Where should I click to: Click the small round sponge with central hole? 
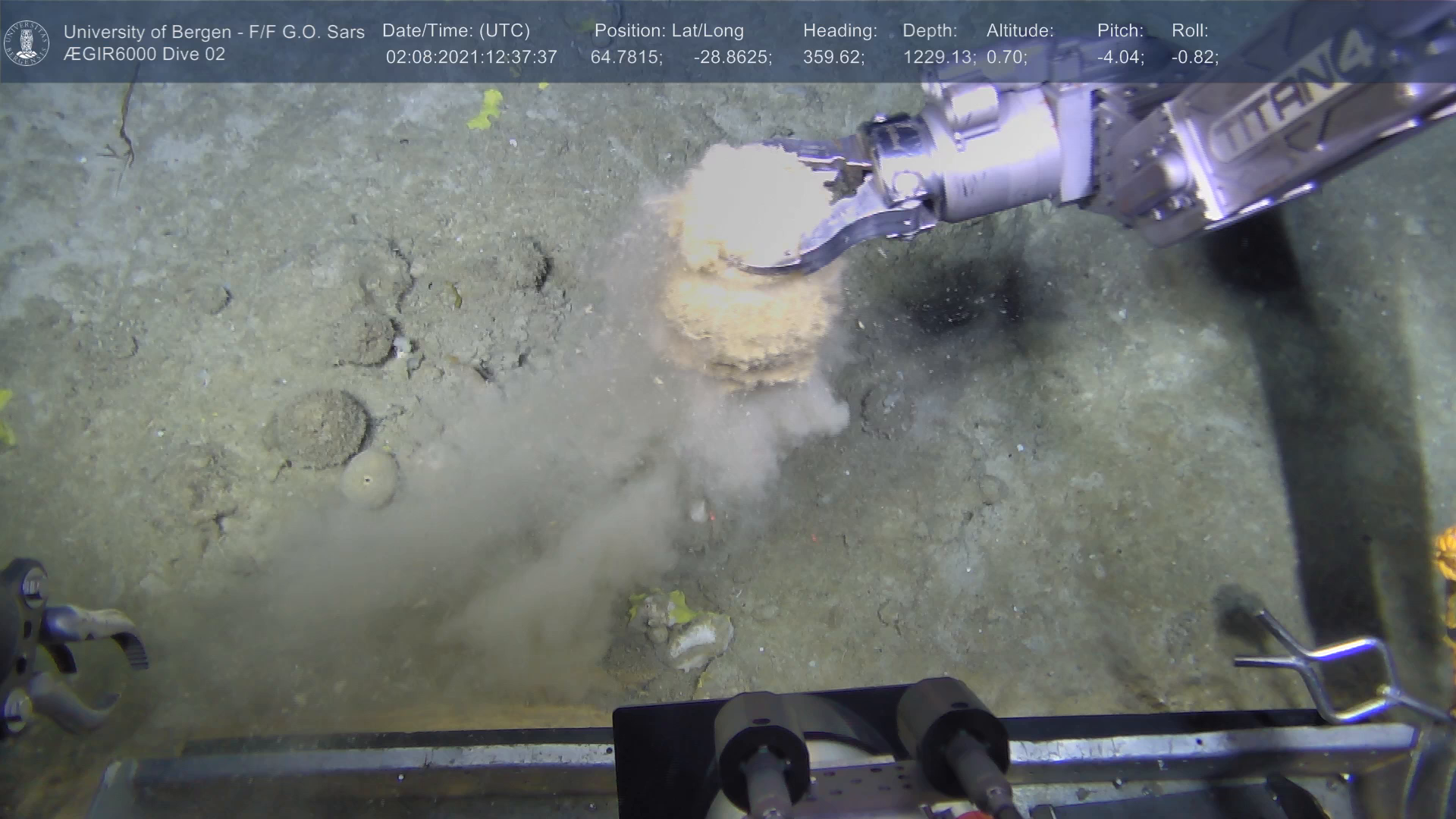click(369, 479)
